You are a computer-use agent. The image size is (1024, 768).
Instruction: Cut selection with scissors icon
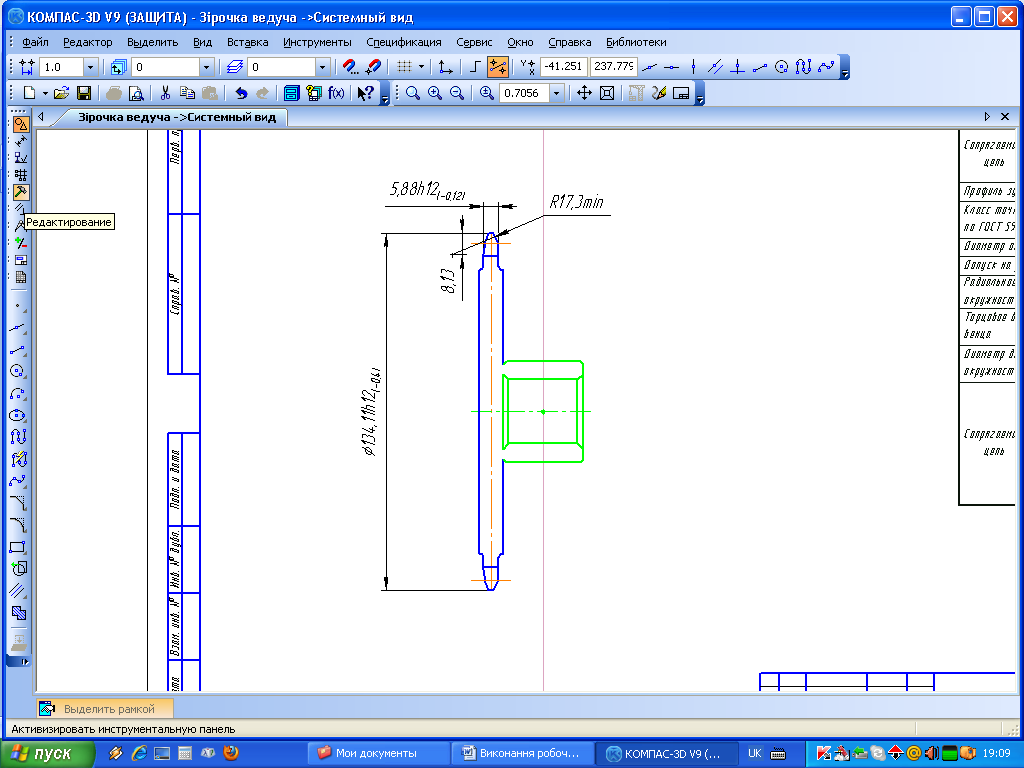[165, 93]
